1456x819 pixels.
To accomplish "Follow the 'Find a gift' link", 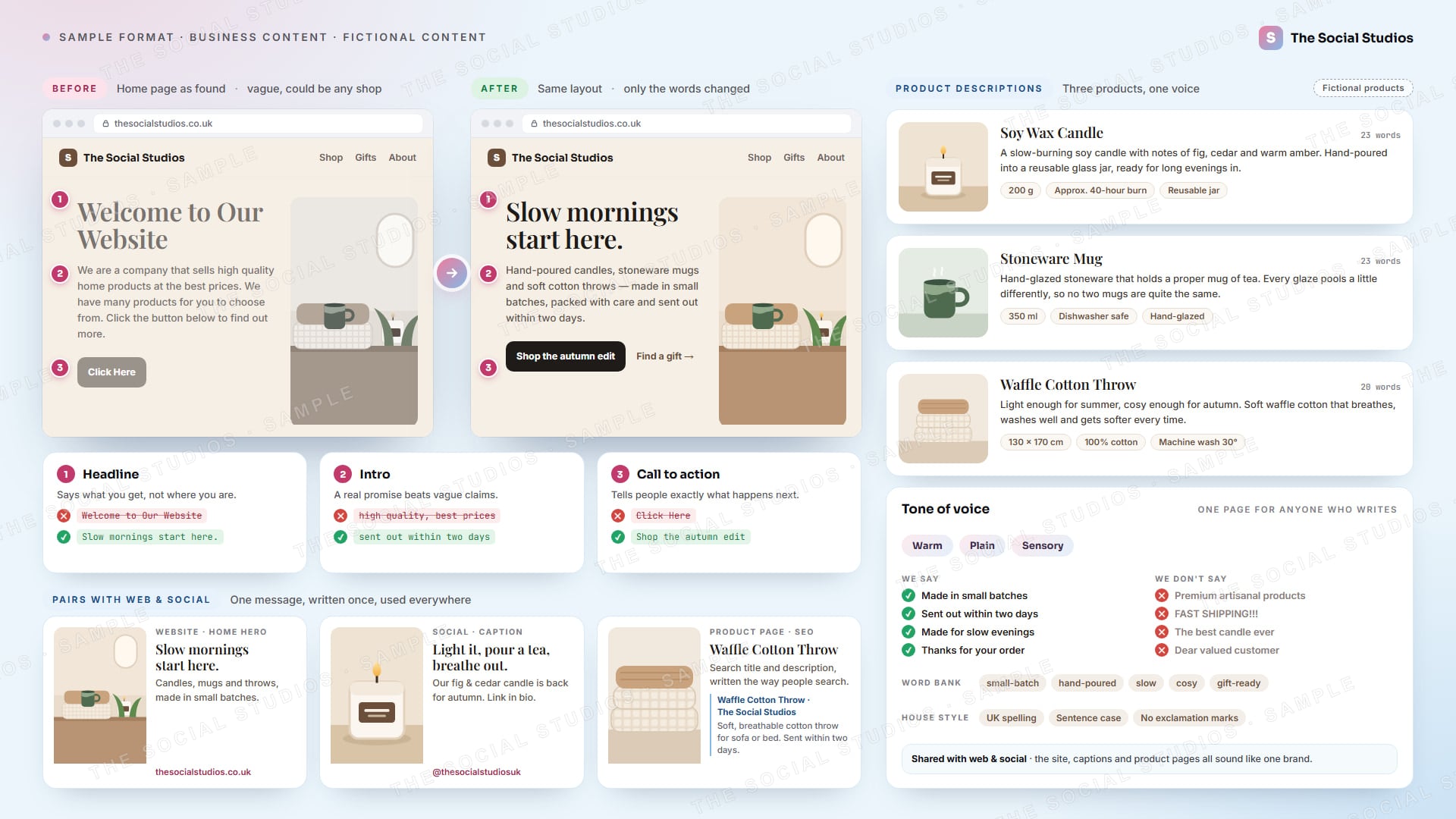I will click(x=665, y=356).
